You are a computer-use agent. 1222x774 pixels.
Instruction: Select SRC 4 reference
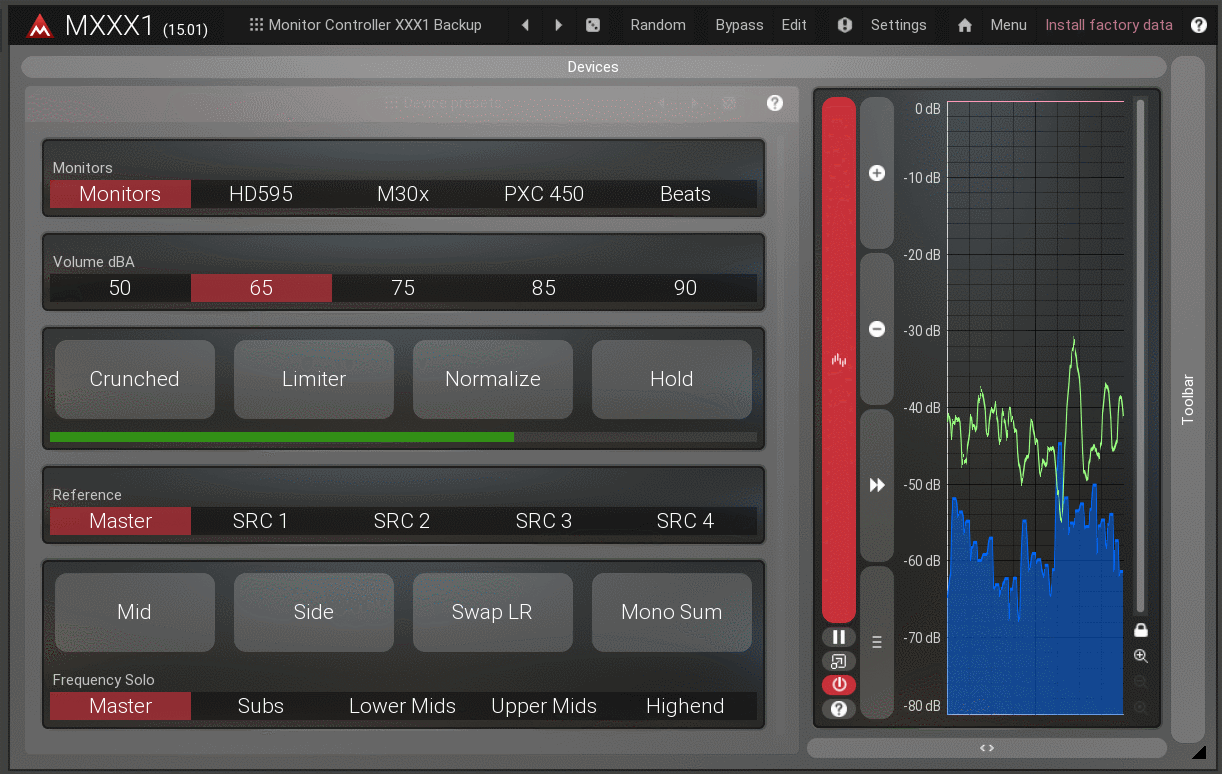coord(685,521)
